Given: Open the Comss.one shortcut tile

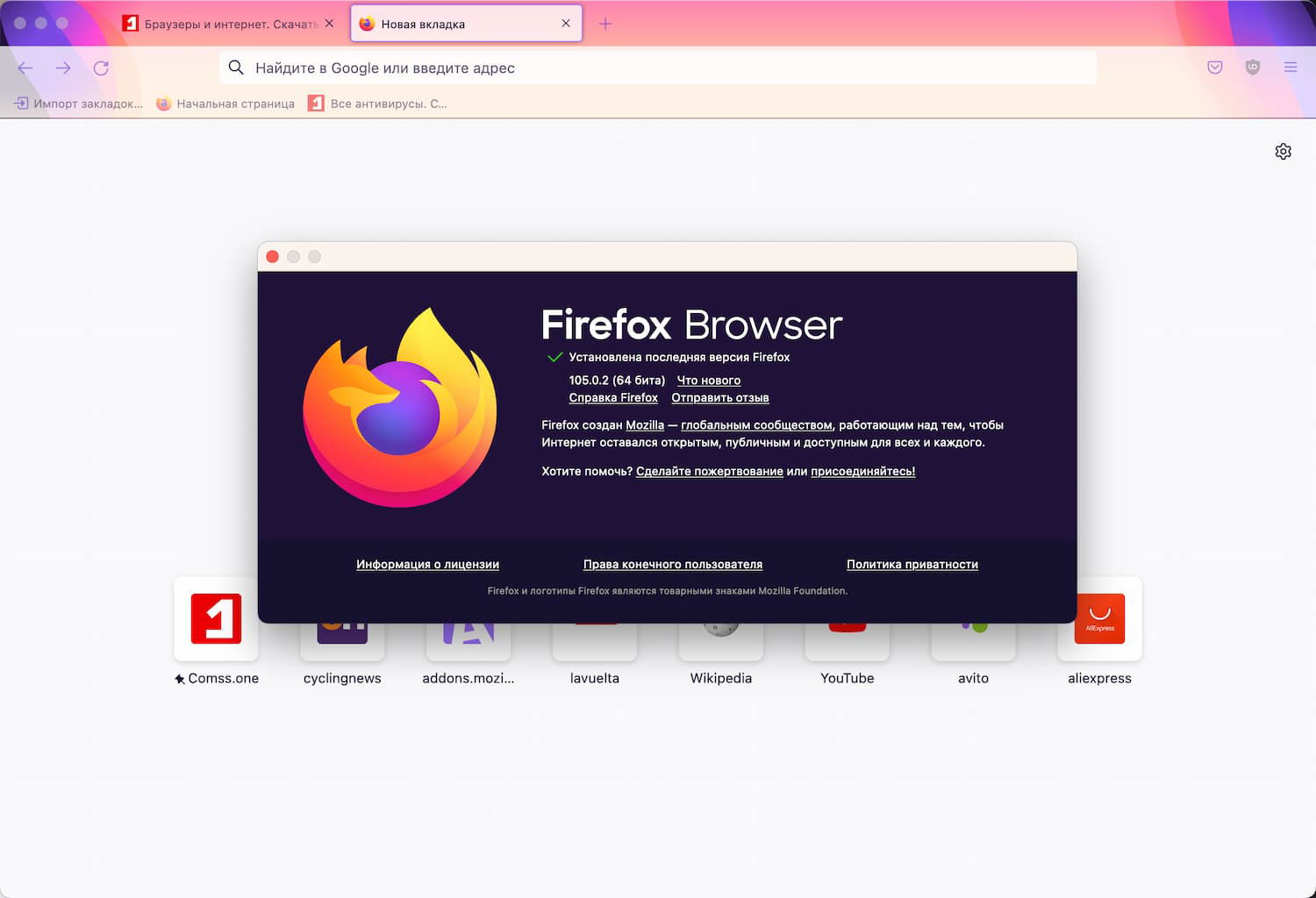Looking at the screenshot, I should pyautogui.click(x=216, y=619).
